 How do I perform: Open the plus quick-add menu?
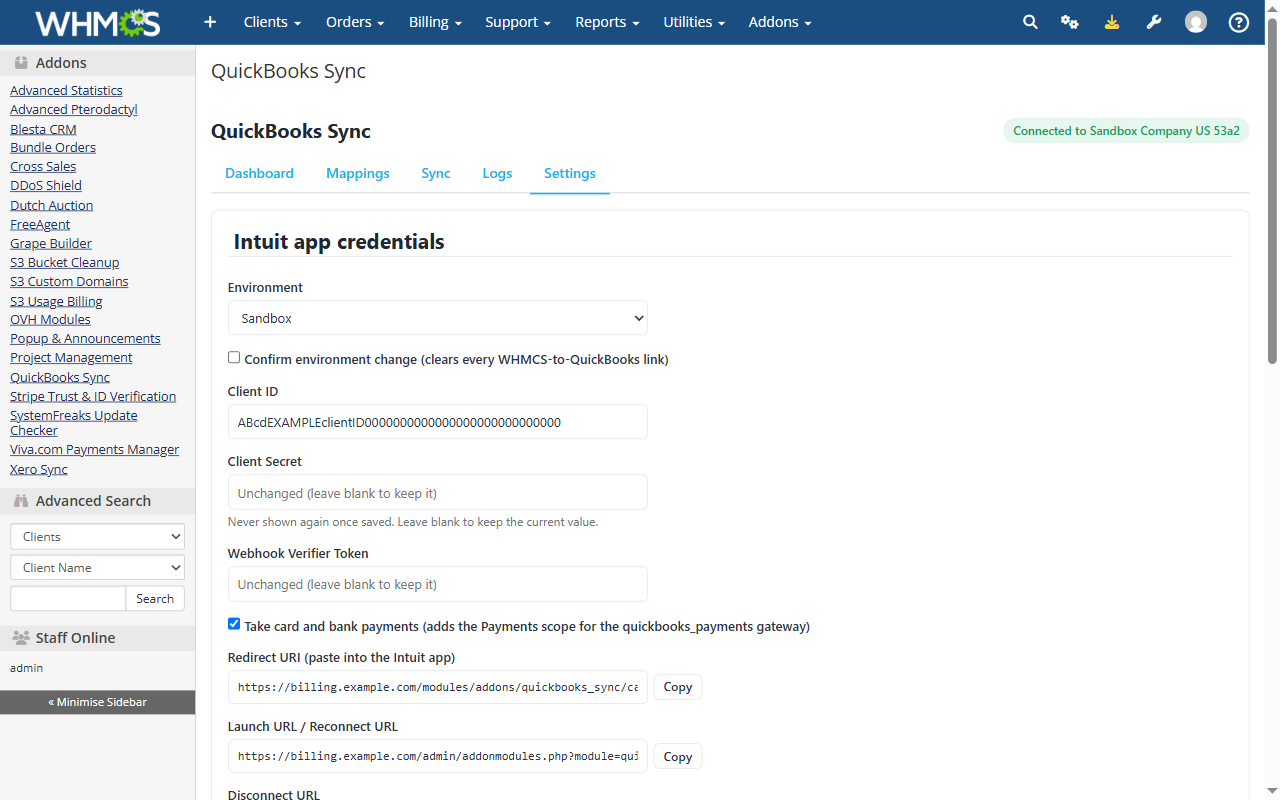tap(210, 22)
